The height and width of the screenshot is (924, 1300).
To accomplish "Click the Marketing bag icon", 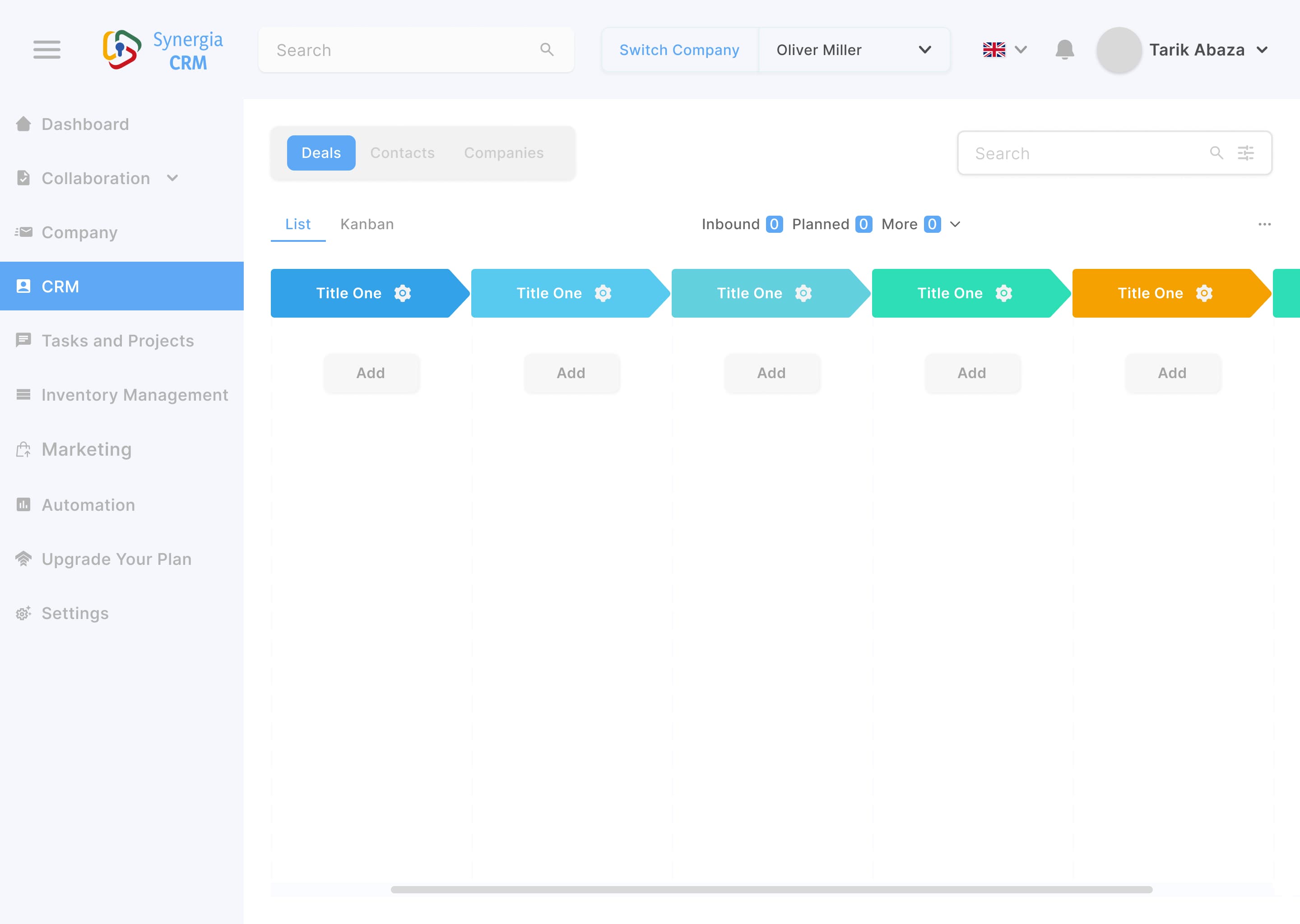I will [x=23, y=449].
